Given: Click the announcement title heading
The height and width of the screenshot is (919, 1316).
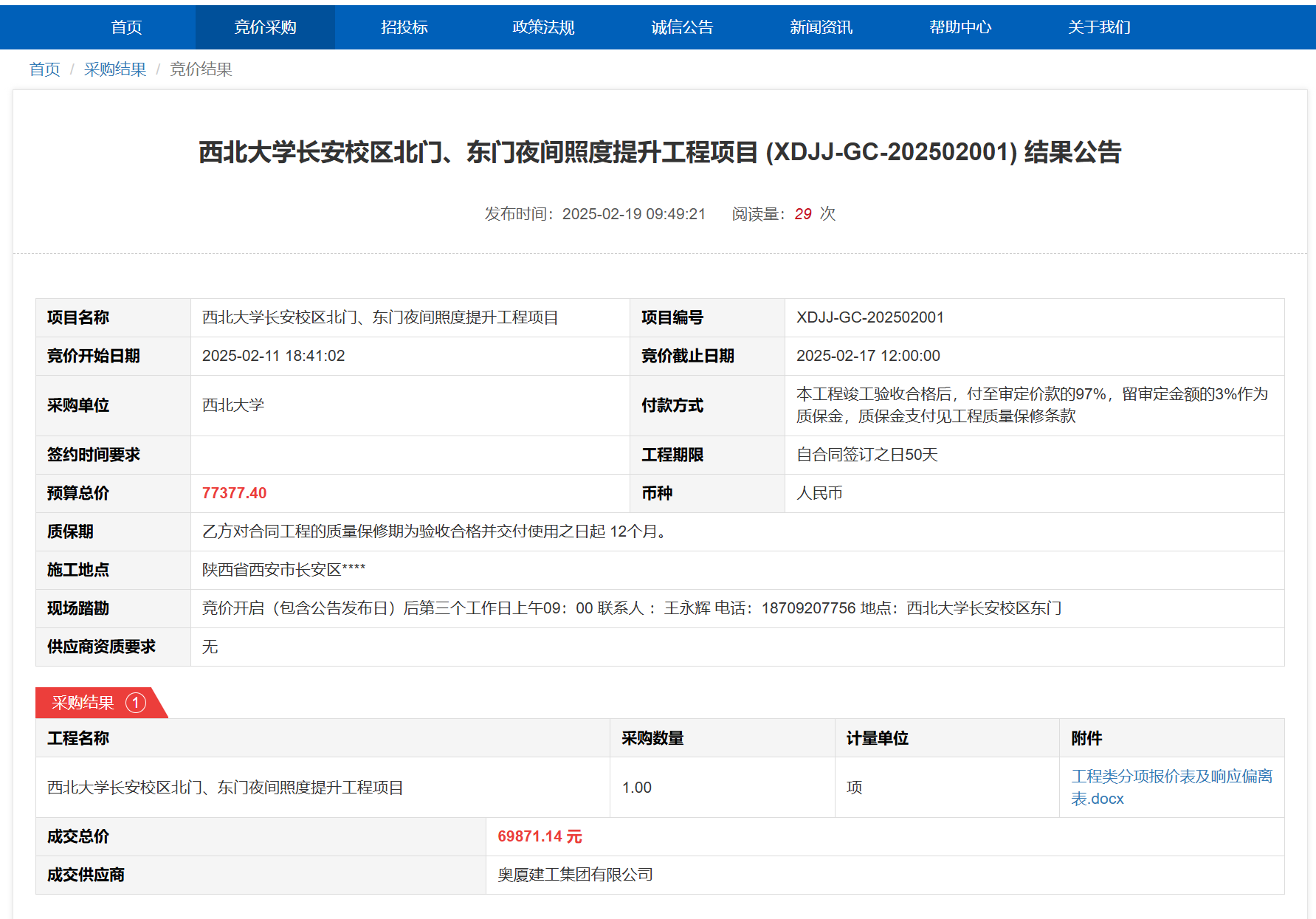Looking at the screenshot, I should pyautogui.click(x=660, y=152).
